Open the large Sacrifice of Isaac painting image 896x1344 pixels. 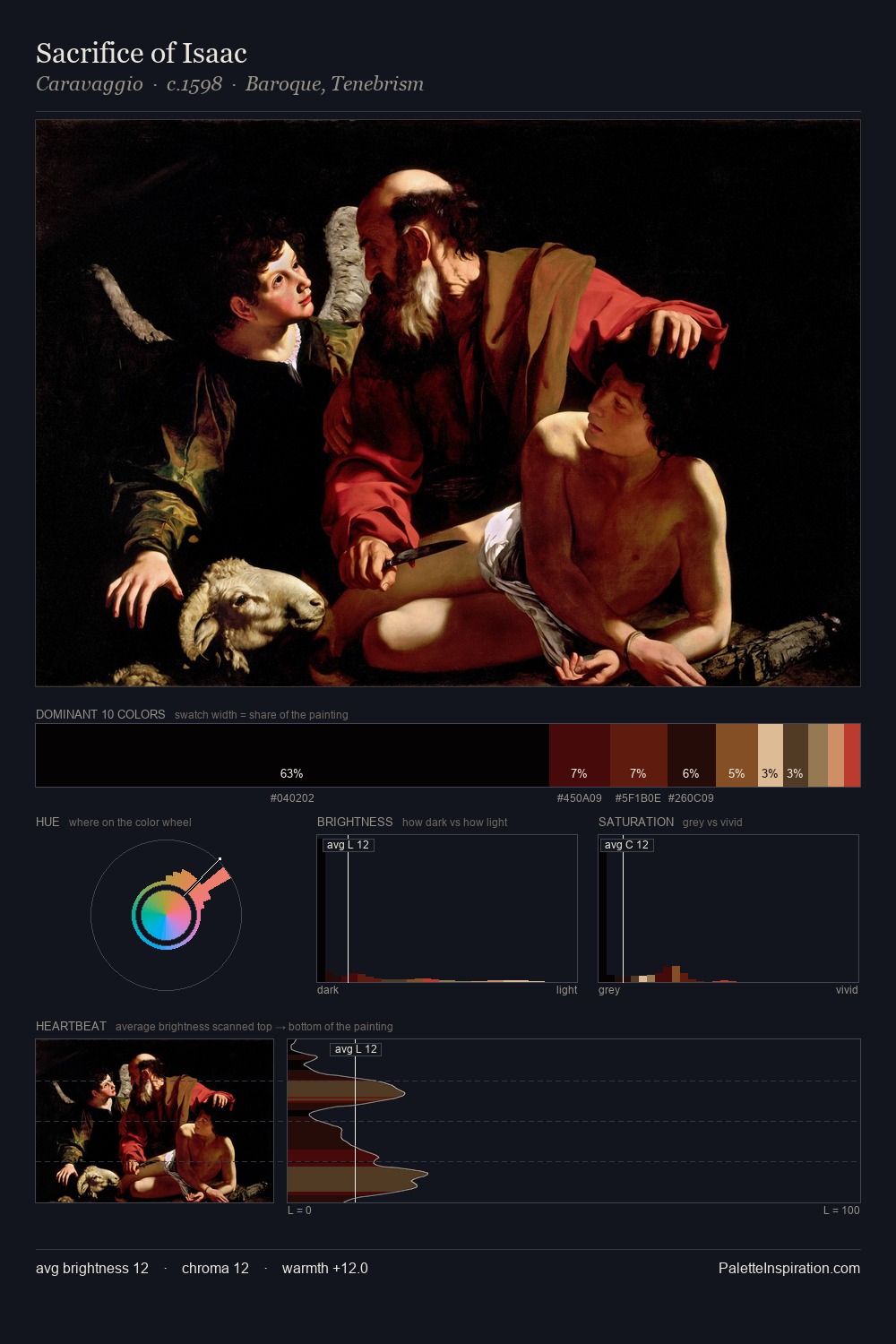click(448, 403)
